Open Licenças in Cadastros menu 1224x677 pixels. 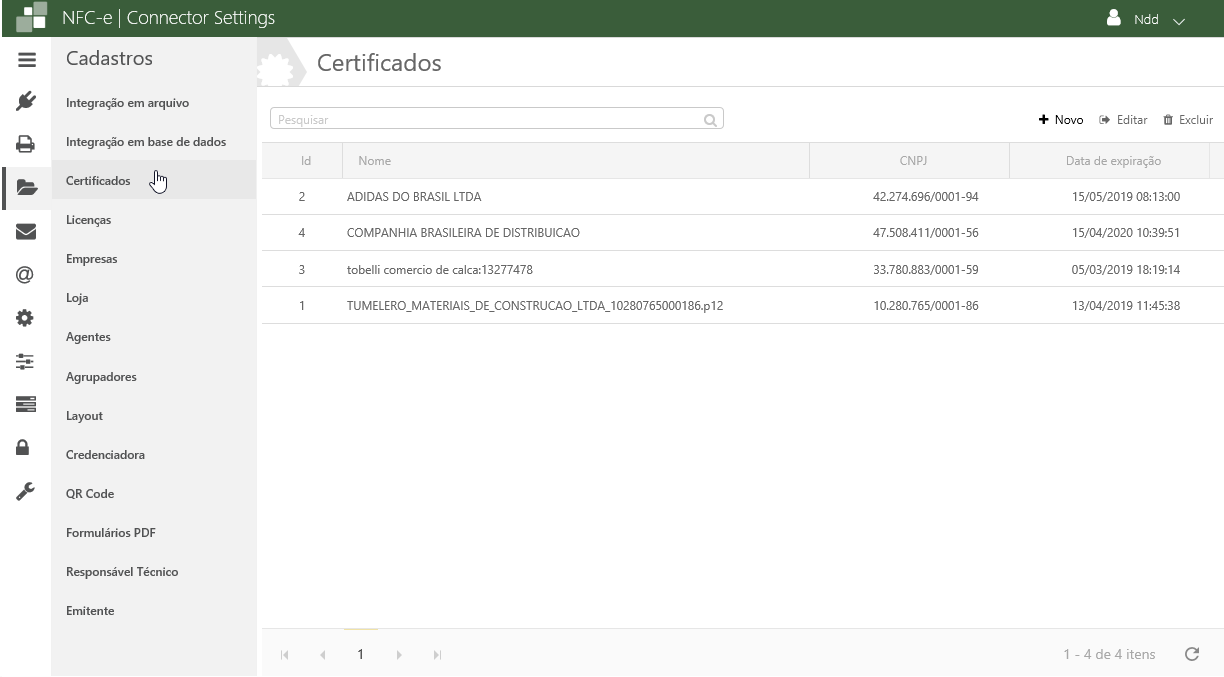click(89, 220)
